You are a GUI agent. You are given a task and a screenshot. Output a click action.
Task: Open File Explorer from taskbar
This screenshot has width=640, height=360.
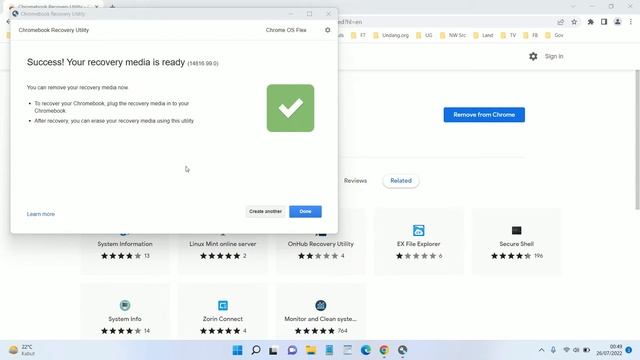(x=311, y=350)
